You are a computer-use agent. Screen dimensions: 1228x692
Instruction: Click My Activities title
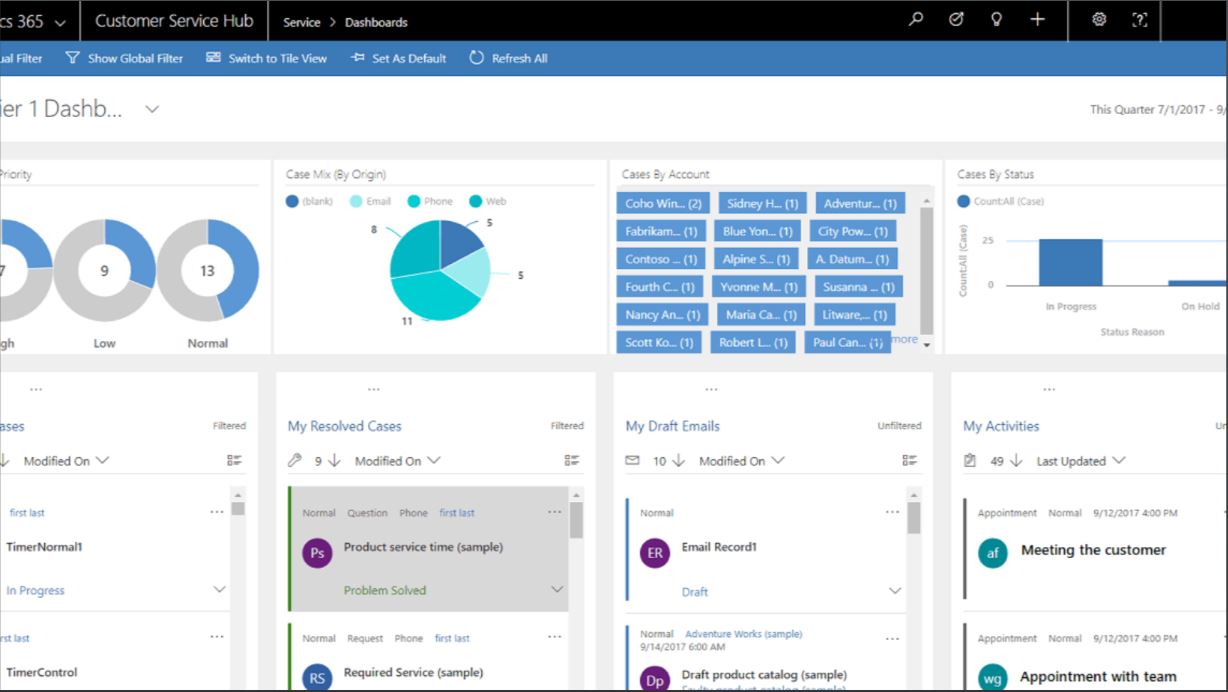[1001, 426]
